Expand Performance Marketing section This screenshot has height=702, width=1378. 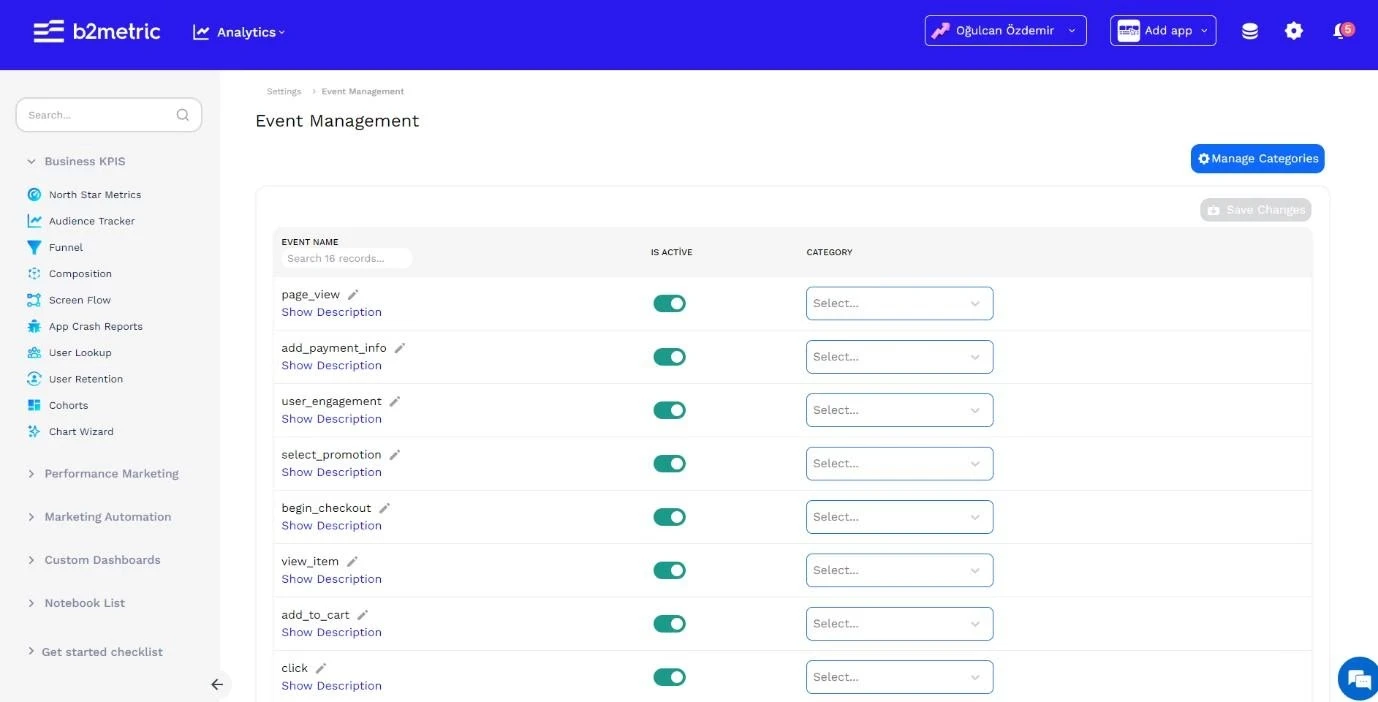coord(103,474)
